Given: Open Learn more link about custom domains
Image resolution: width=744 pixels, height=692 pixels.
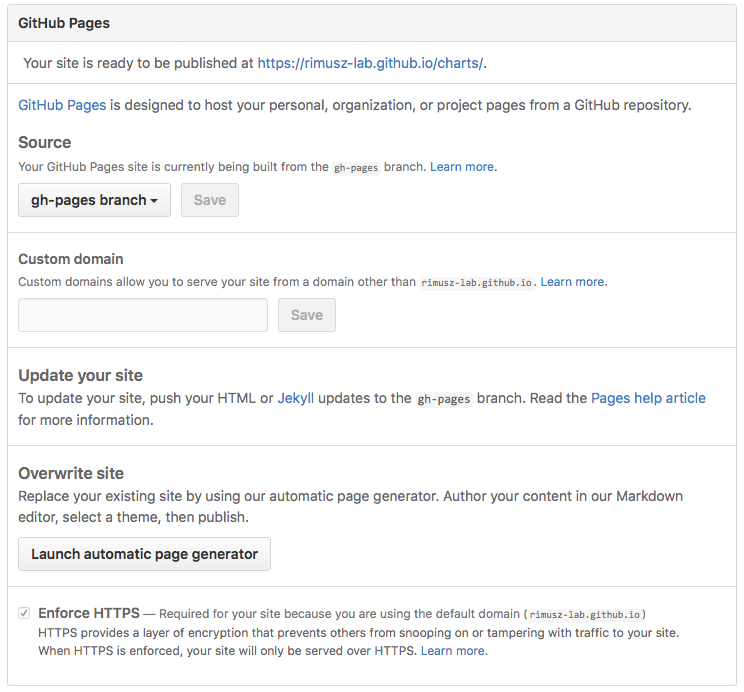Looking at the screenshot, I should (572, 282).
